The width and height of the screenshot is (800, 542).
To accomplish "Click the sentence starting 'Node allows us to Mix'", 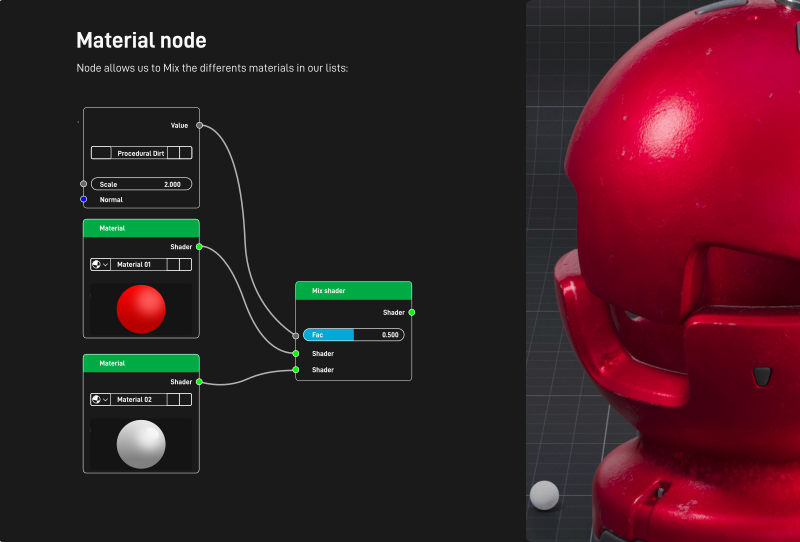I will pos(212,68).
